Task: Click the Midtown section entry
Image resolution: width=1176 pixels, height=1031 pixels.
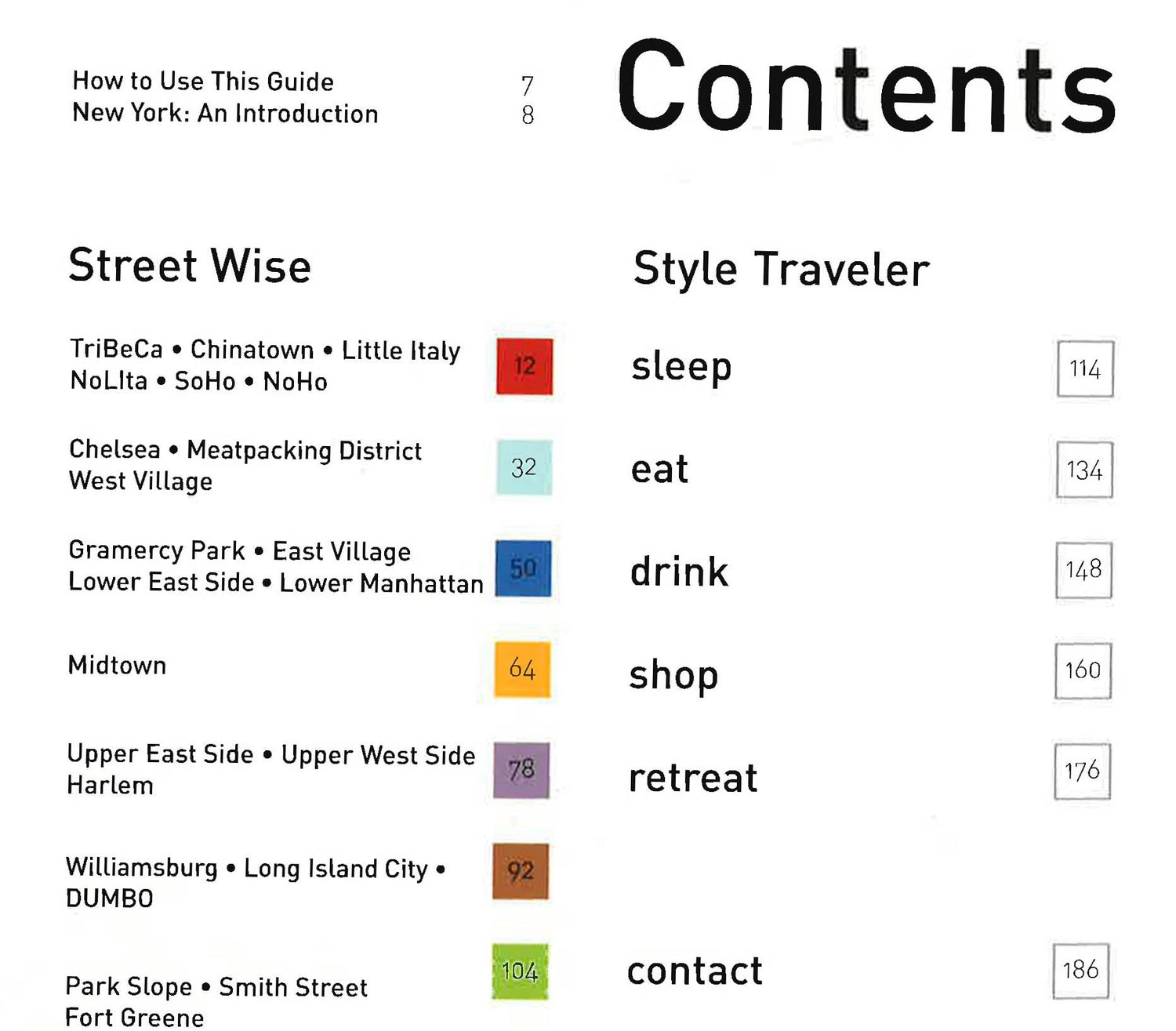Action: (117, 666)
